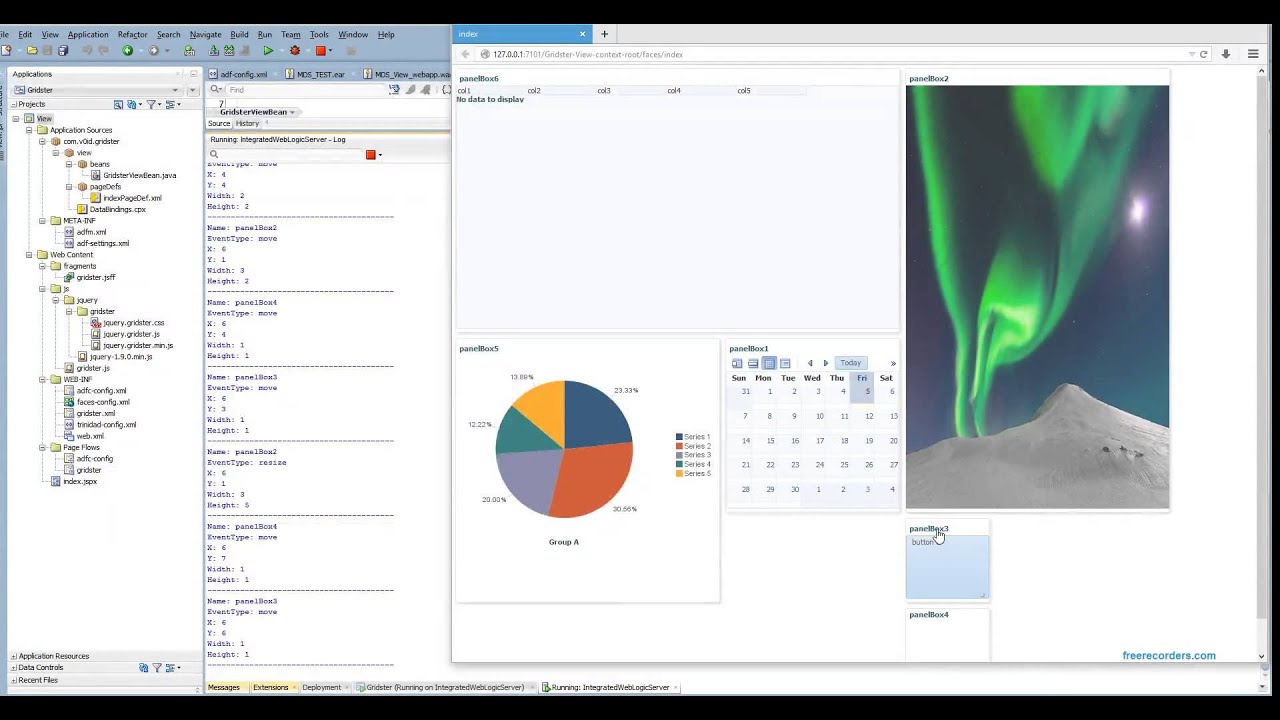Switch to the History editor tab

pos(247,123)
